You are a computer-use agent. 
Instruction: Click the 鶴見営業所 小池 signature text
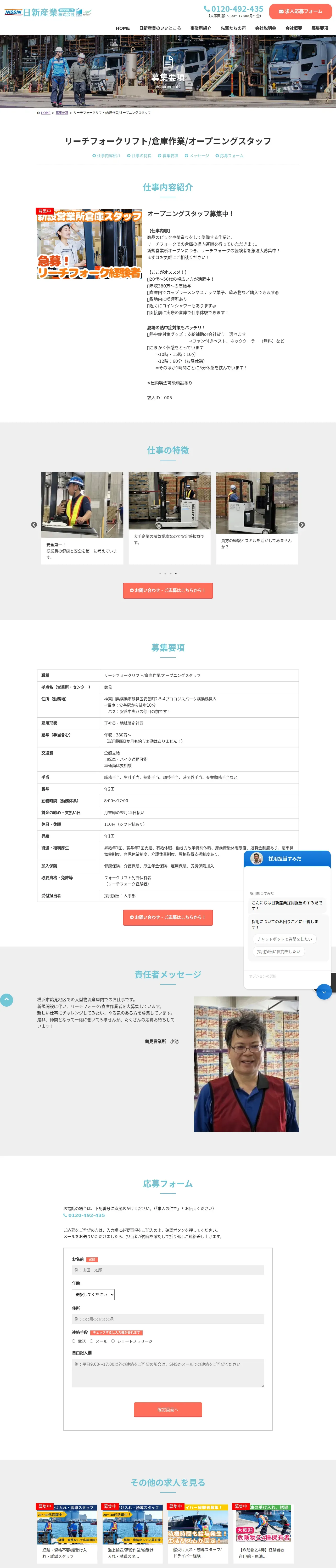[162, 1041]
